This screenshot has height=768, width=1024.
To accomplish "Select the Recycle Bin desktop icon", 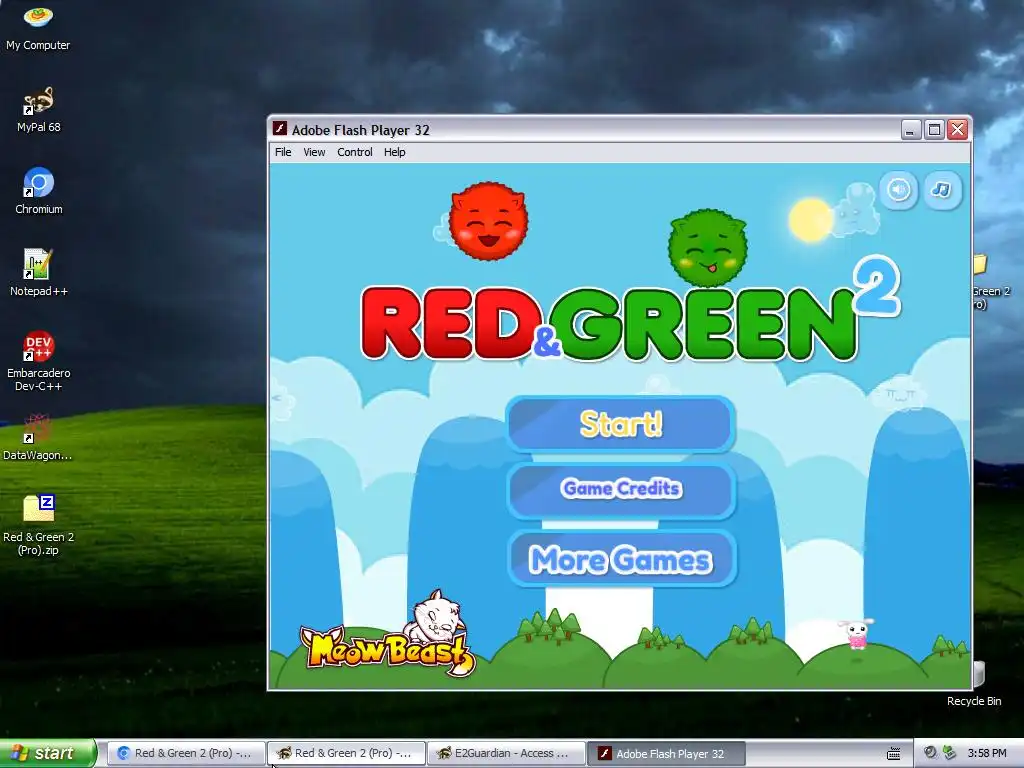I will (x=974, y=684).
